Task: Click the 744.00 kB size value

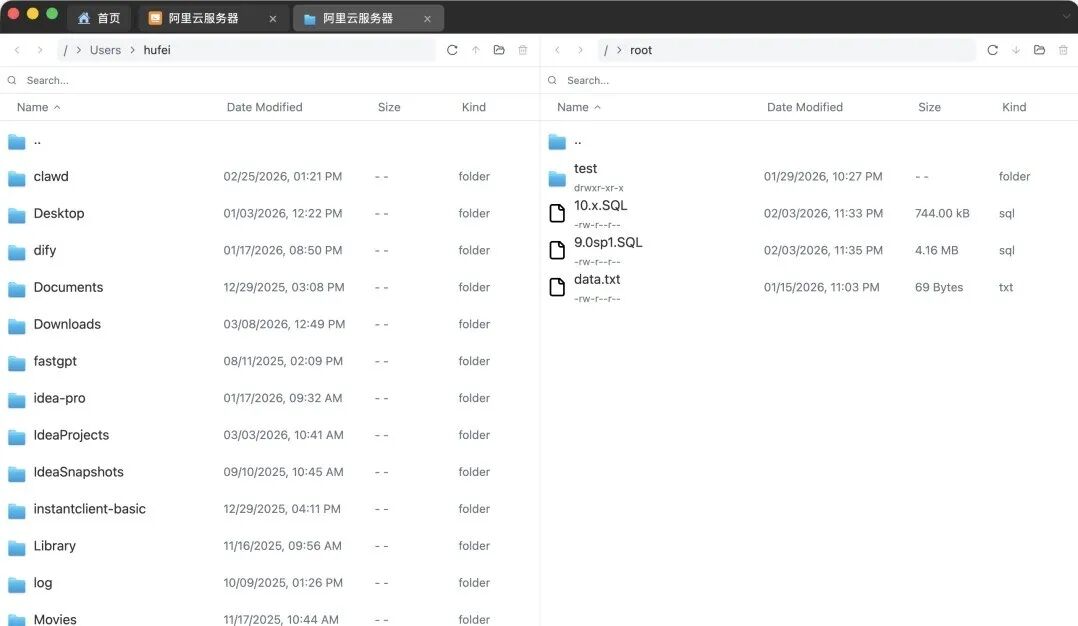Action: 942,214
